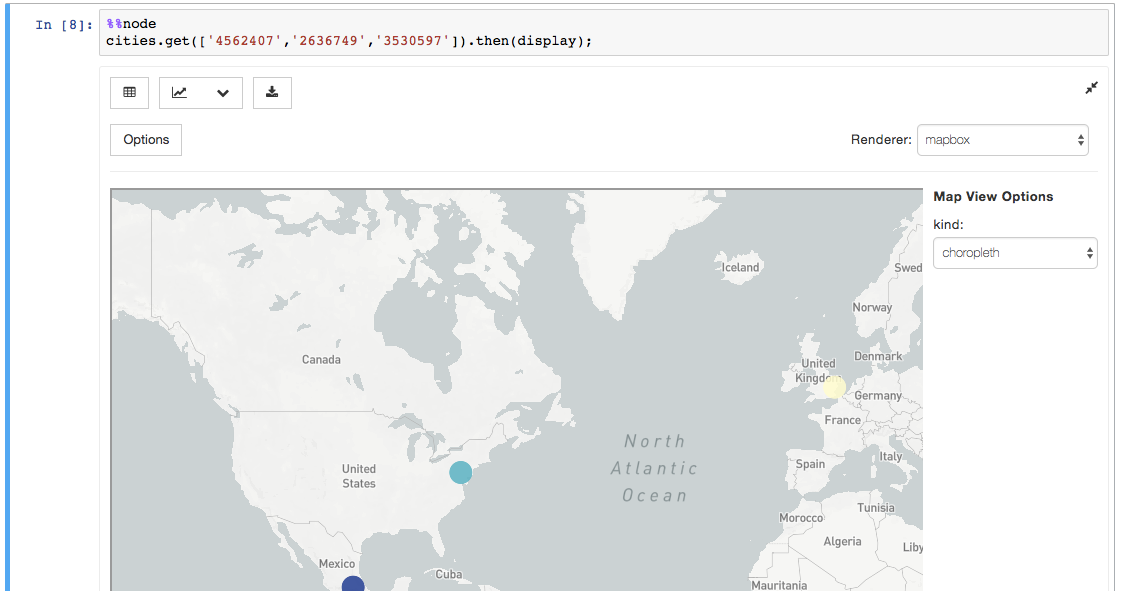
Task: Click the Renderer stepper arrows
Action: pyautogui.click(x=1080, y=140)
